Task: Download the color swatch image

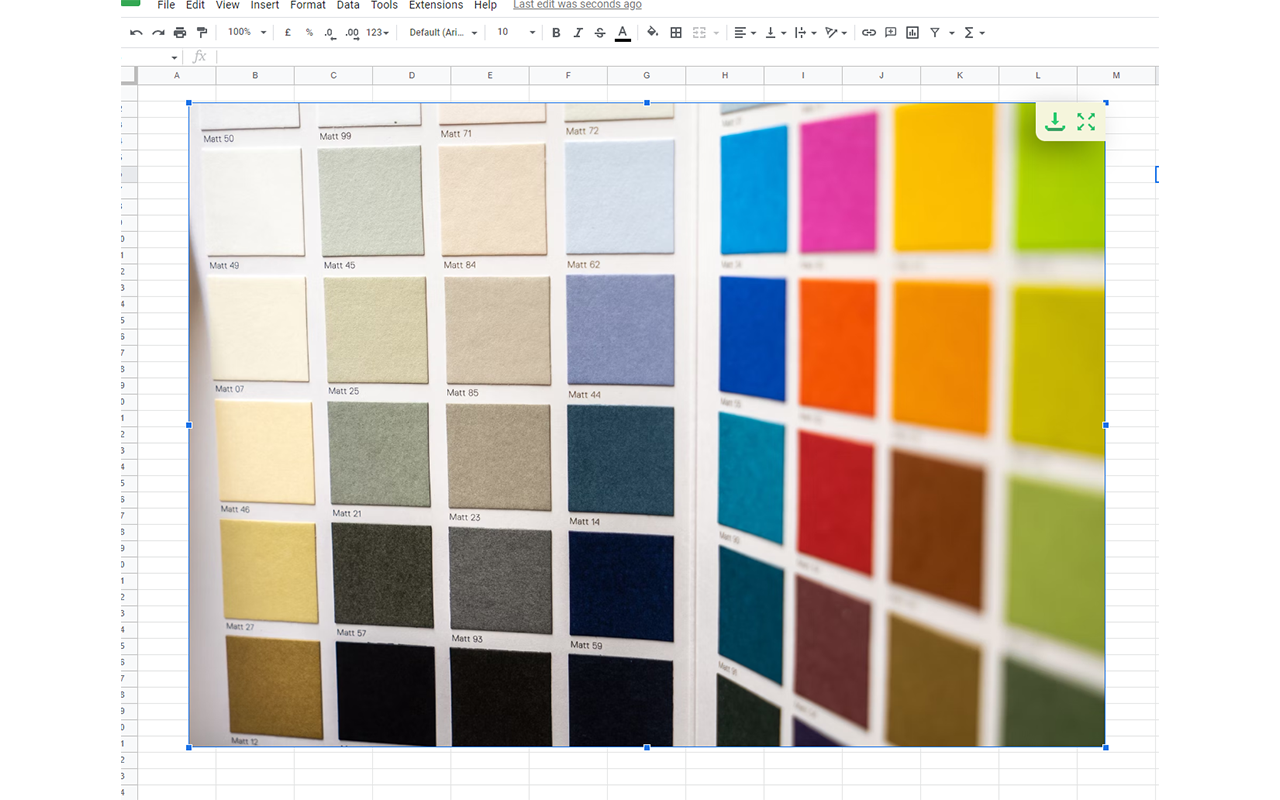Action: click(x=1055, y=121)
